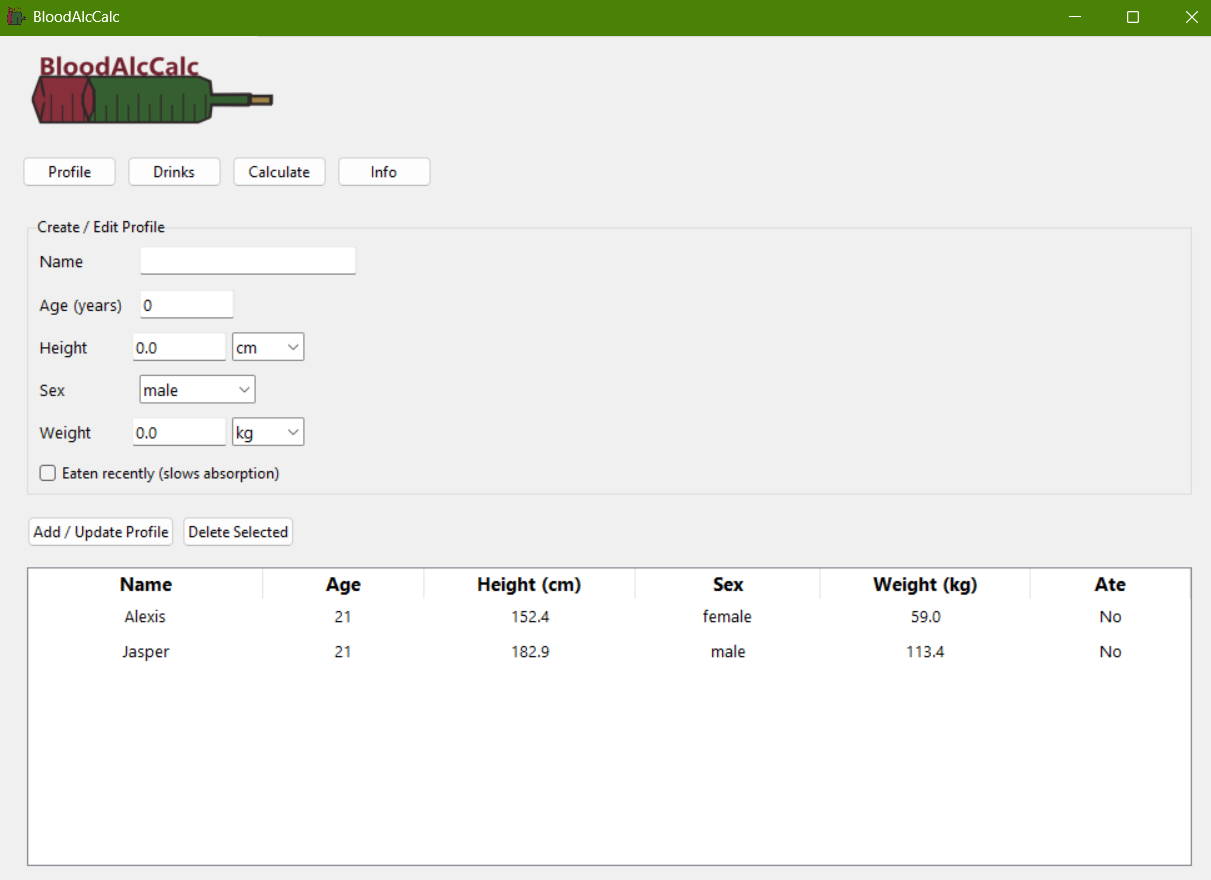
Task: Click Jasper's height value 182.9
Action: coord(530,652)
